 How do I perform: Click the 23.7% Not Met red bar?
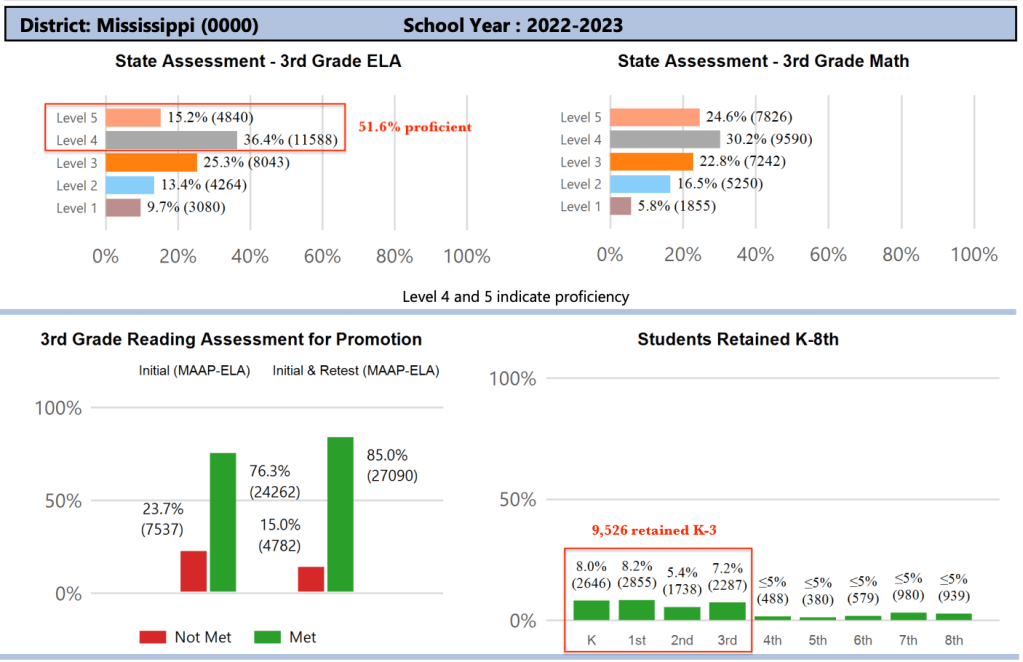pyautogui.click(x=193, y=571)
